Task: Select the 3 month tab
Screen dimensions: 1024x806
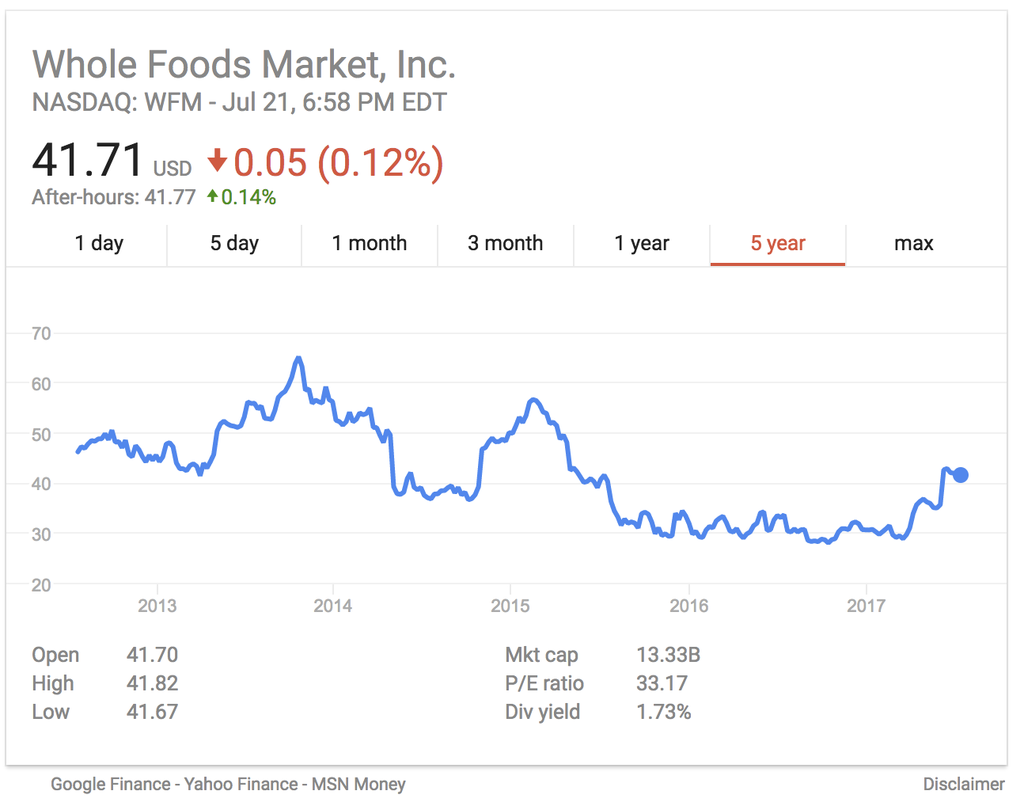Action: click(x=505, y=243)
